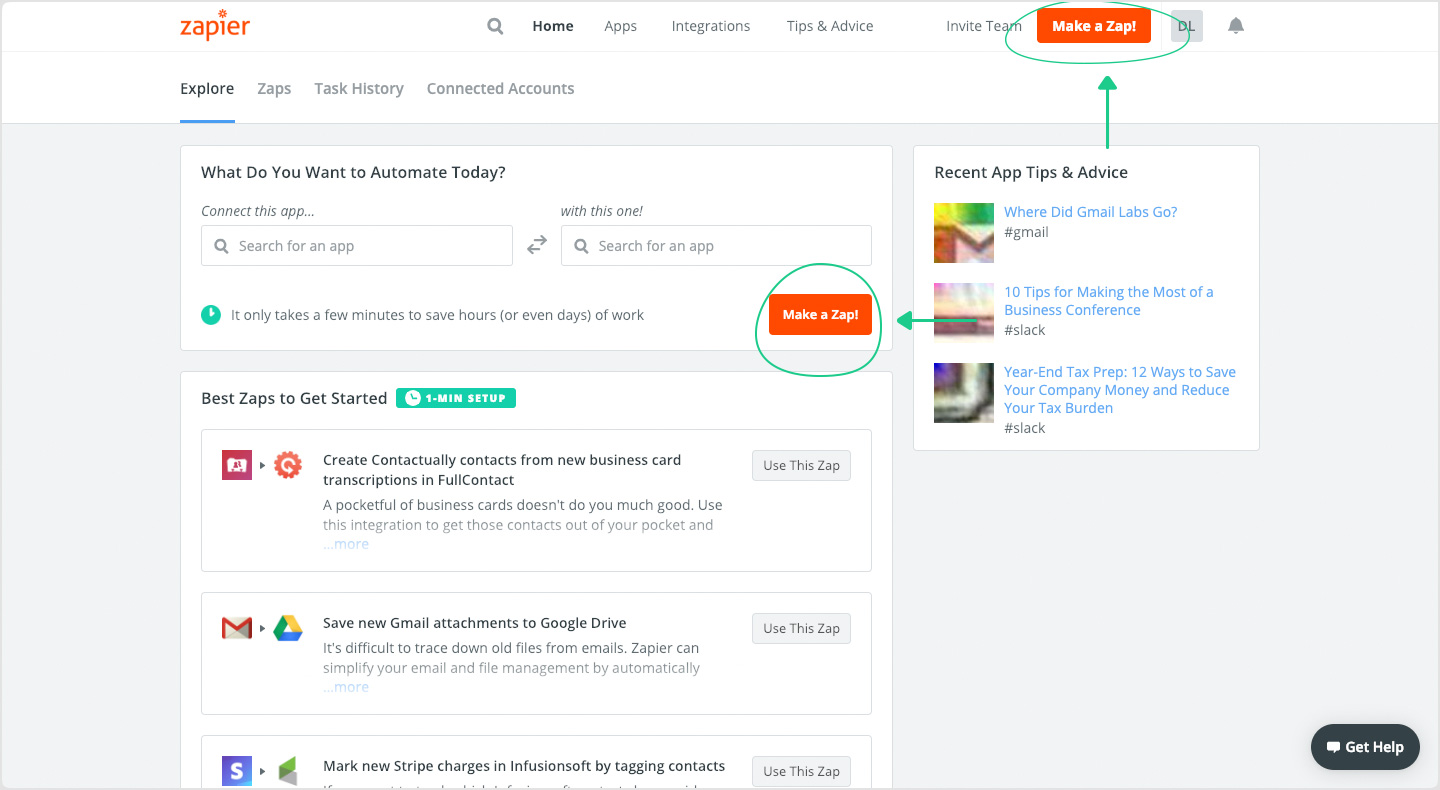This screenshot has width=1440, height=790.
Task: Open the notifications bell
Action: (x=1236, y=26)
